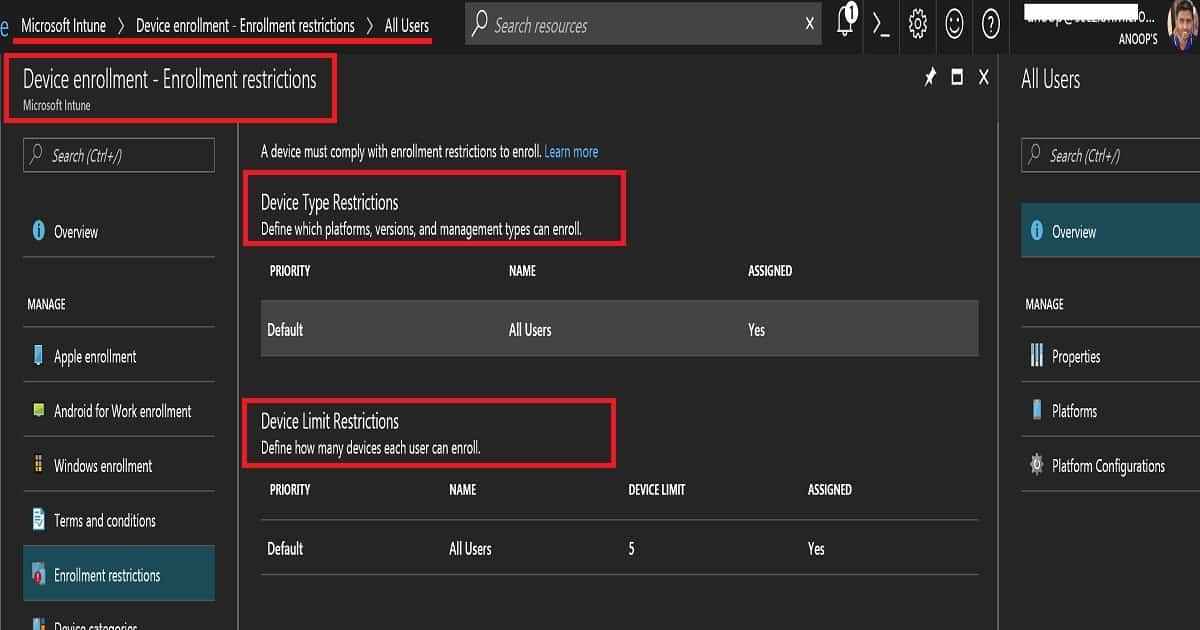The width and height of the screenshot is (1200, 630).
Task: Launch Cloud Shell from the top bar
Action: [x=881, y=24]
